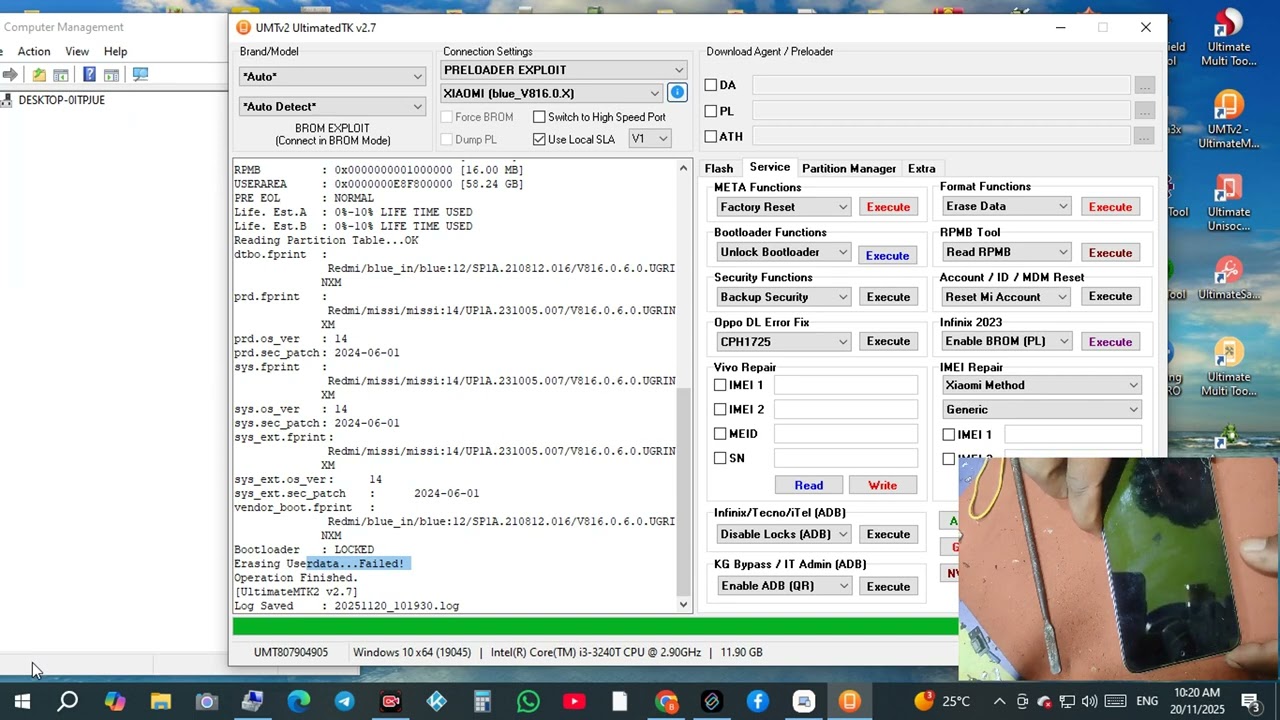
Task: Click Vivo Repair Write button
Action: [882, 485]
